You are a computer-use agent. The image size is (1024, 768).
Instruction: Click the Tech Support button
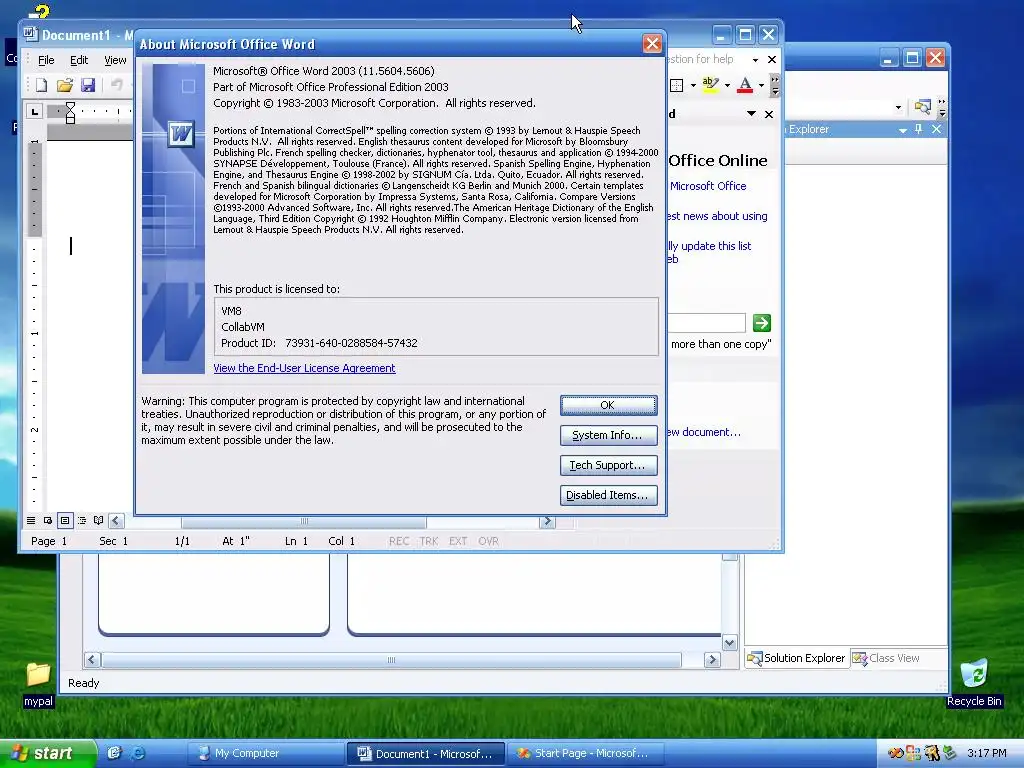(608, 465)
